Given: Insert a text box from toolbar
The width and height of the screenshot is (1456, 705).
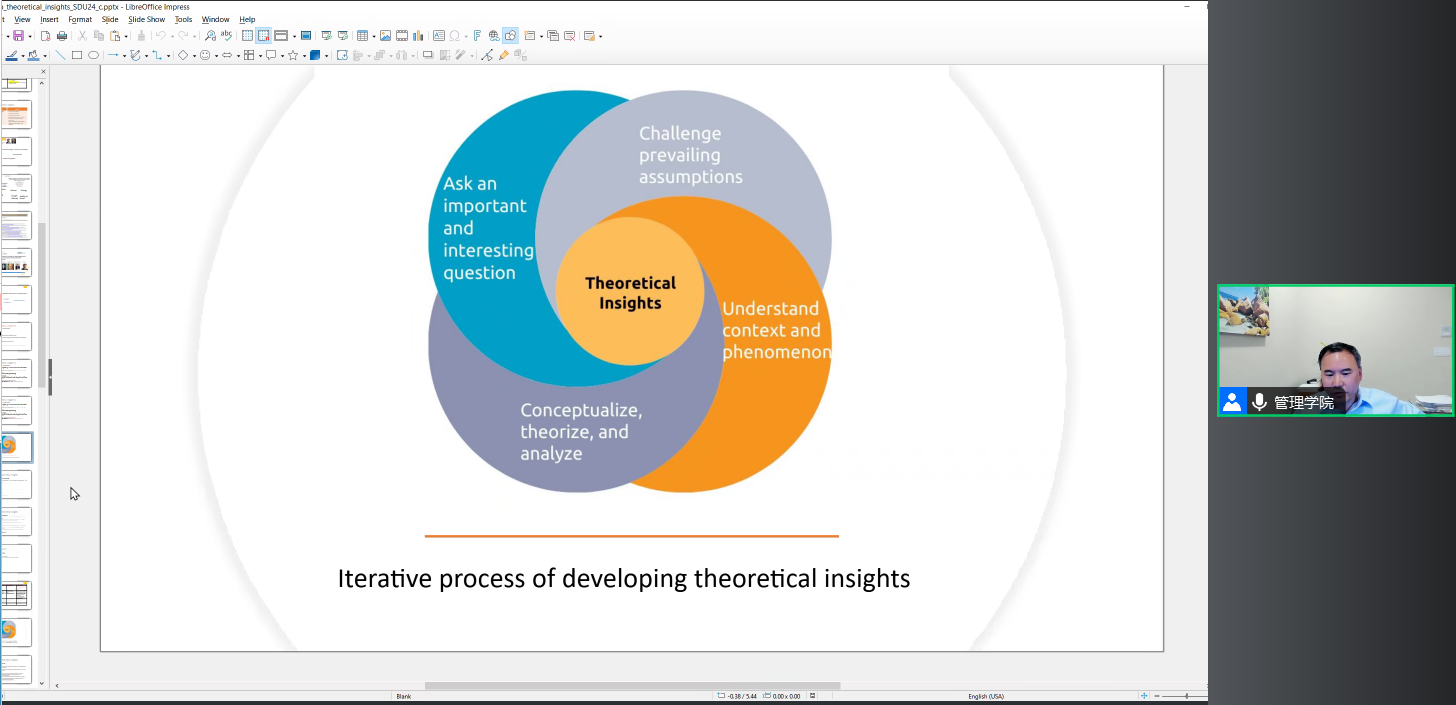Looking at the screenshot, I should pos(438,36).
